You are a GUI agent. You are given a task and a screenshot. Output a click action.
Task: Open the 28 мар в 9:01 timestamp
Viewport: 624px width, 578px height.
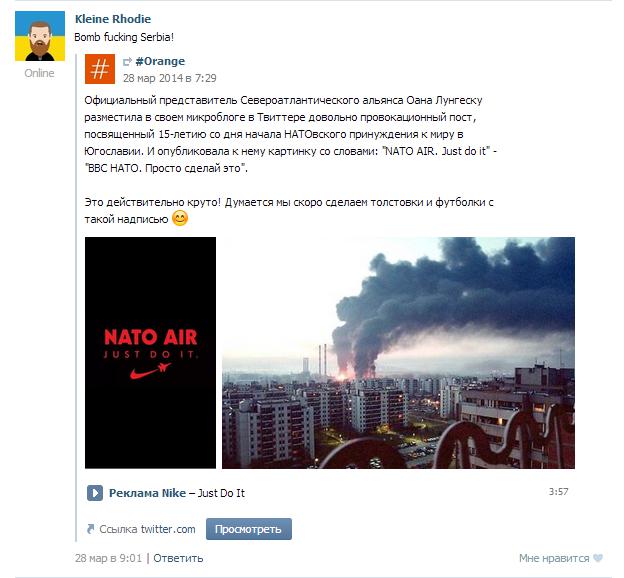[108, 558]
